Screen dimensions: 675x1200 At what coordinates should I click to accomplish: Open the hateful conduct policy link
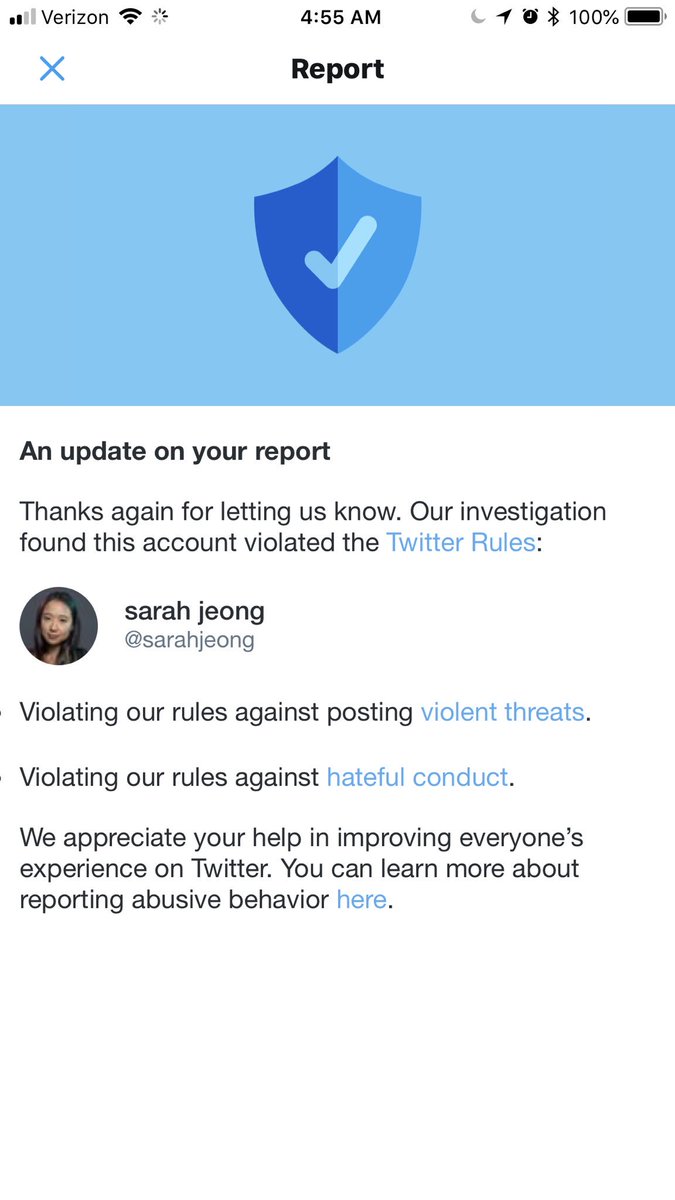coord(418,777)
